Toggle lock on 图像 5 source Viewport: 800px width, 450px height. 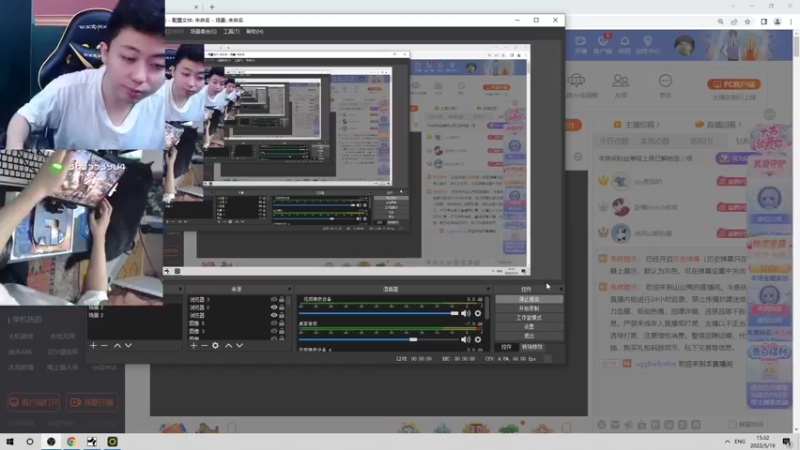(282, 323)
